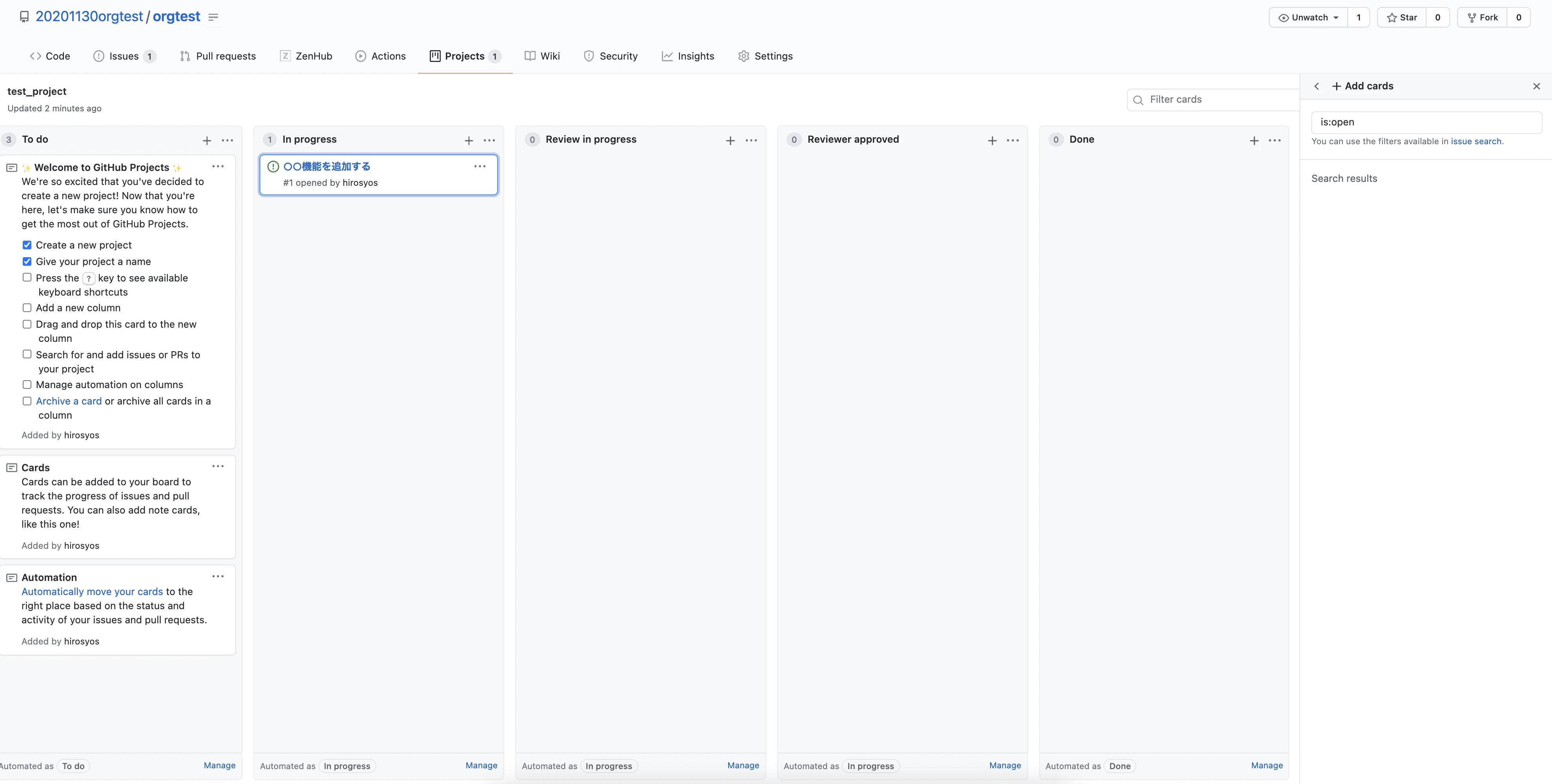
Task: Go back in the Add cards panel
Action: [1317, 86]
